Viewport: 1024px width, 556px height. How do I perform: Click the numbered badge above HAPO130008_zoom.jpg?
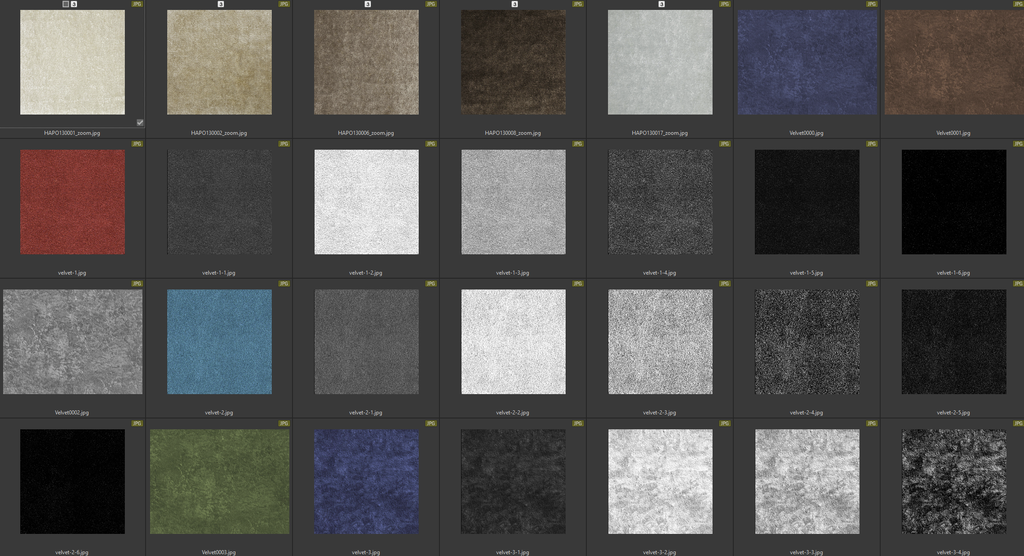(x=514, y=4)
